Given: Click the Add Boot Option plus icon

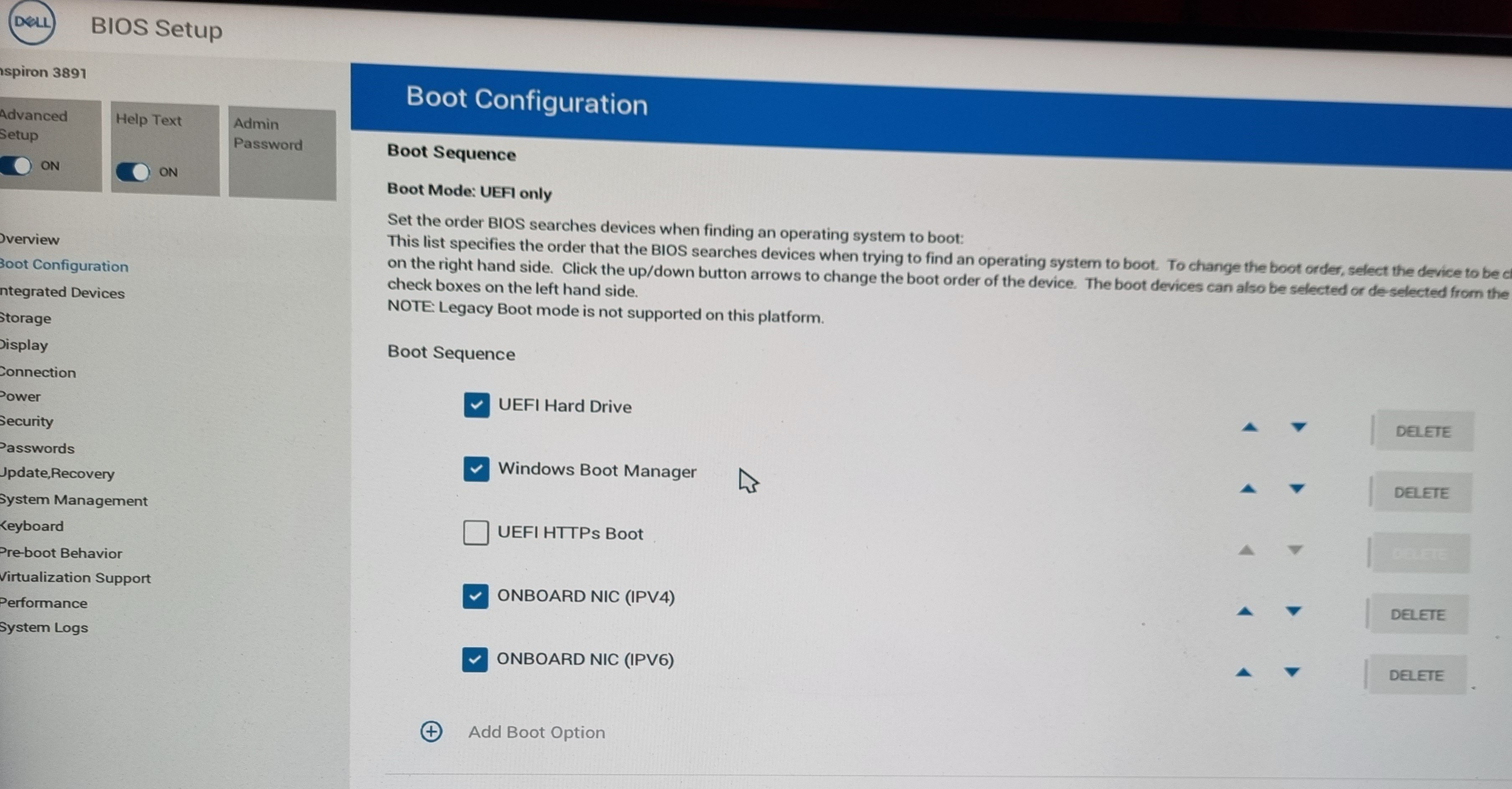Looking at the screenshot, I should (x=432, y=731).
